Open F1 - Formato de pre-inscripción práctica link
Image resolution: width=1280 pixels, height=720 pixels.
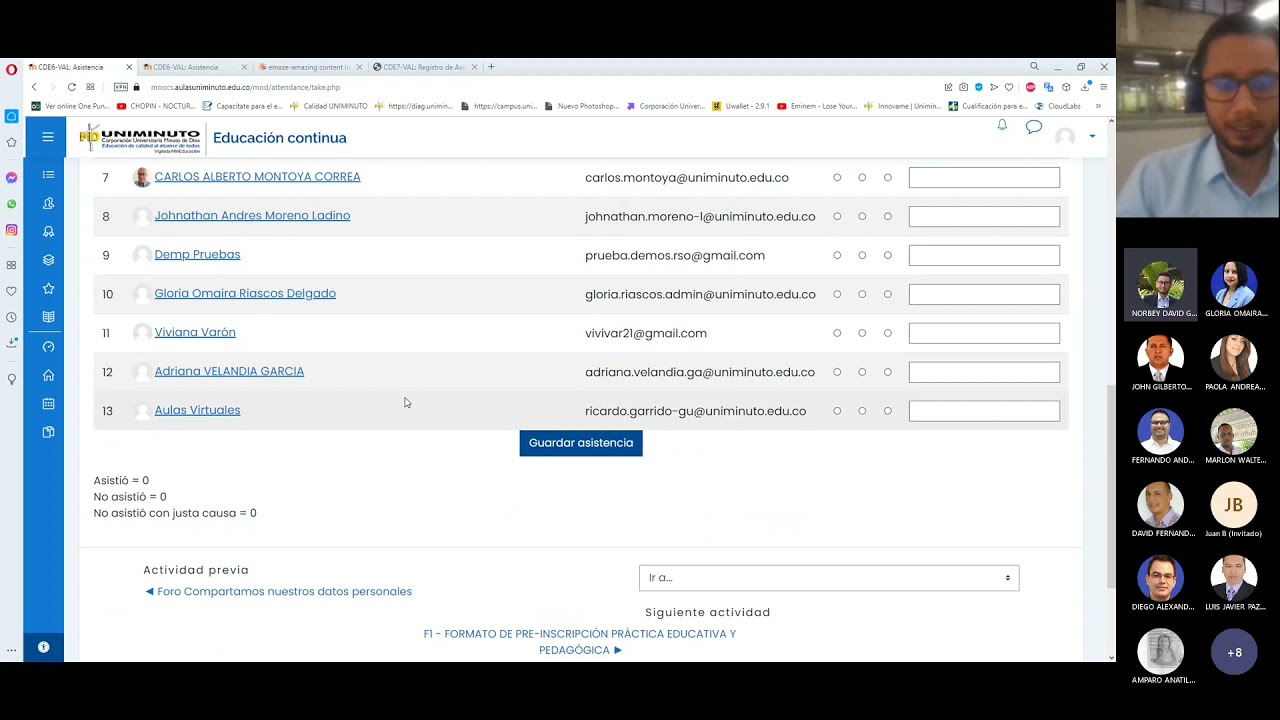[580, 642]
